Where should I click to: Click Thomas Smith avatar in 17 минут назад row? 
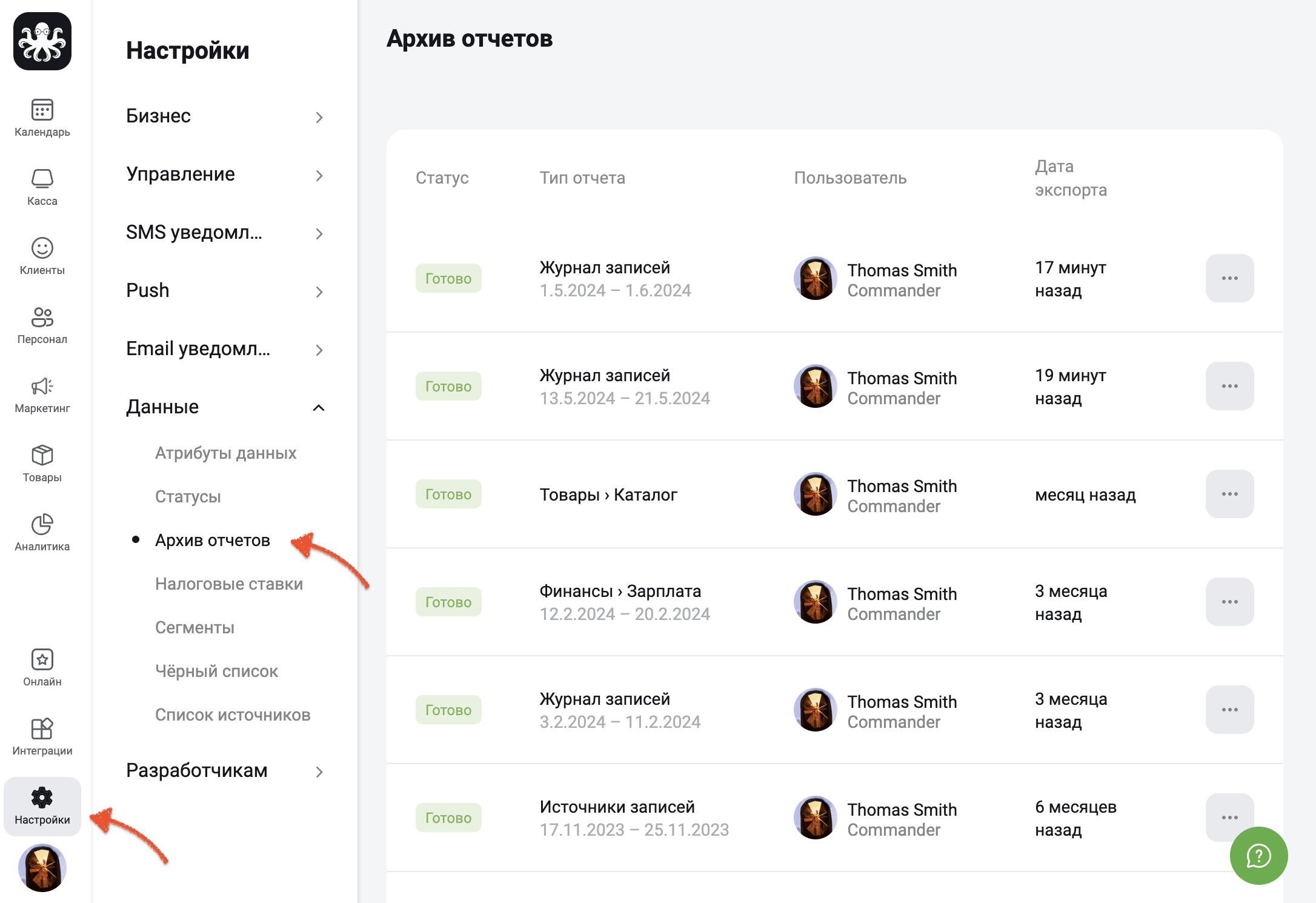(816, 278)
